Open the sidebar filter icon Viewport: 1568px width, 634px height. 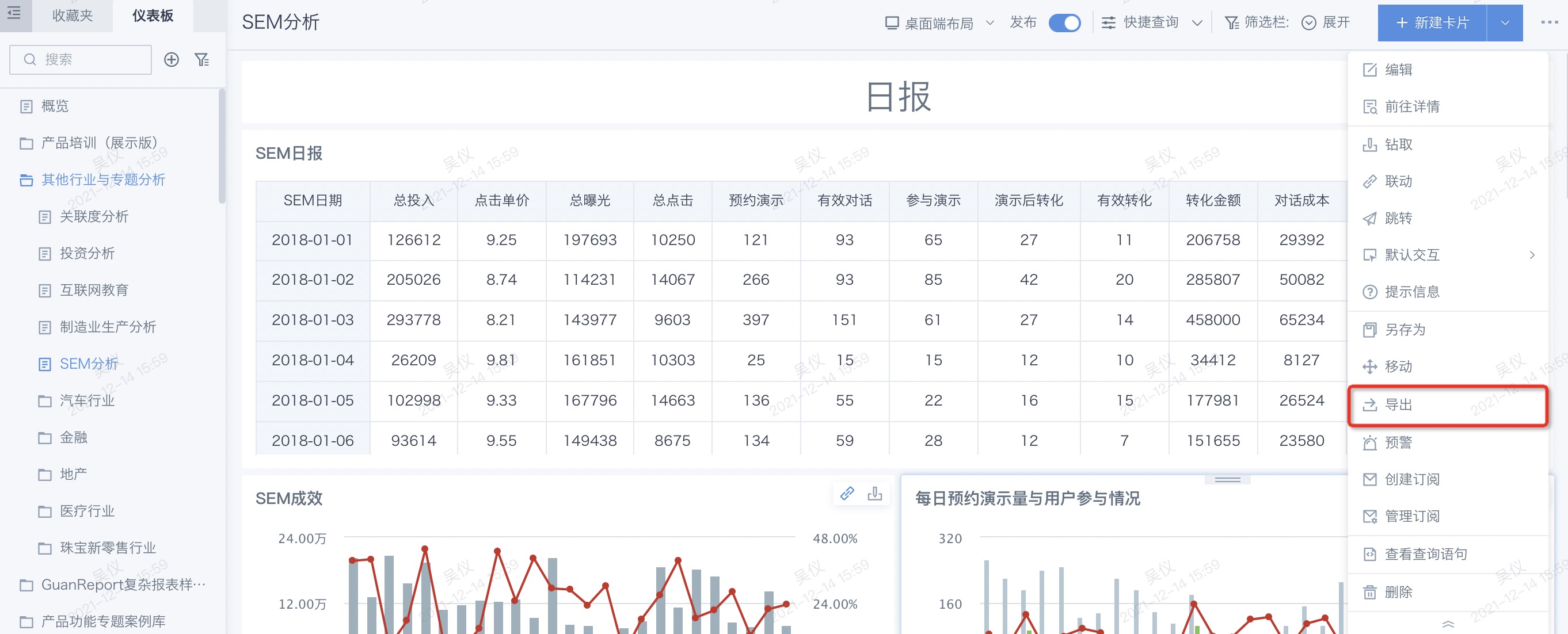(201, 60)
